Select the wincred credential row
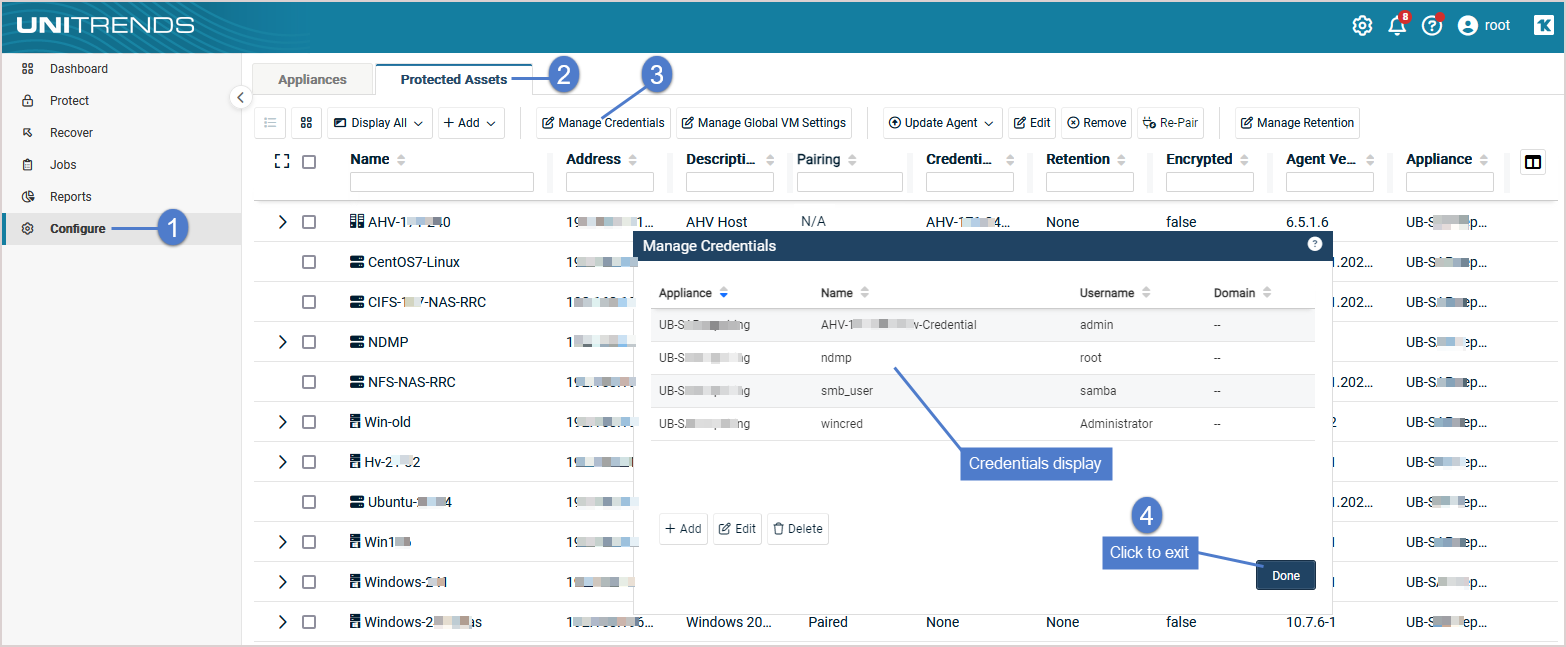1566x647 pixels. click(x=982, y=424)
